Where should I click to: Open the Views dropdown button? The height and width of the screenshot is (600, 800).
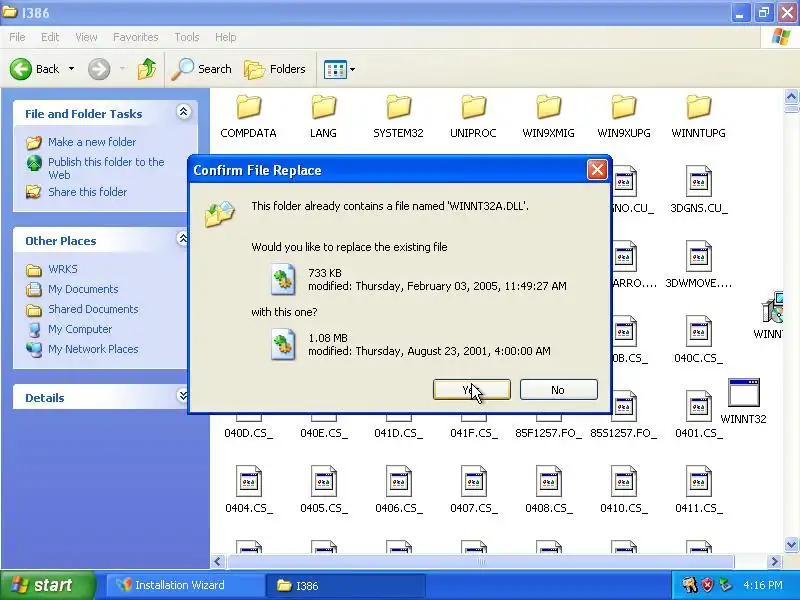pyautogui.click(x=339, y=69)
